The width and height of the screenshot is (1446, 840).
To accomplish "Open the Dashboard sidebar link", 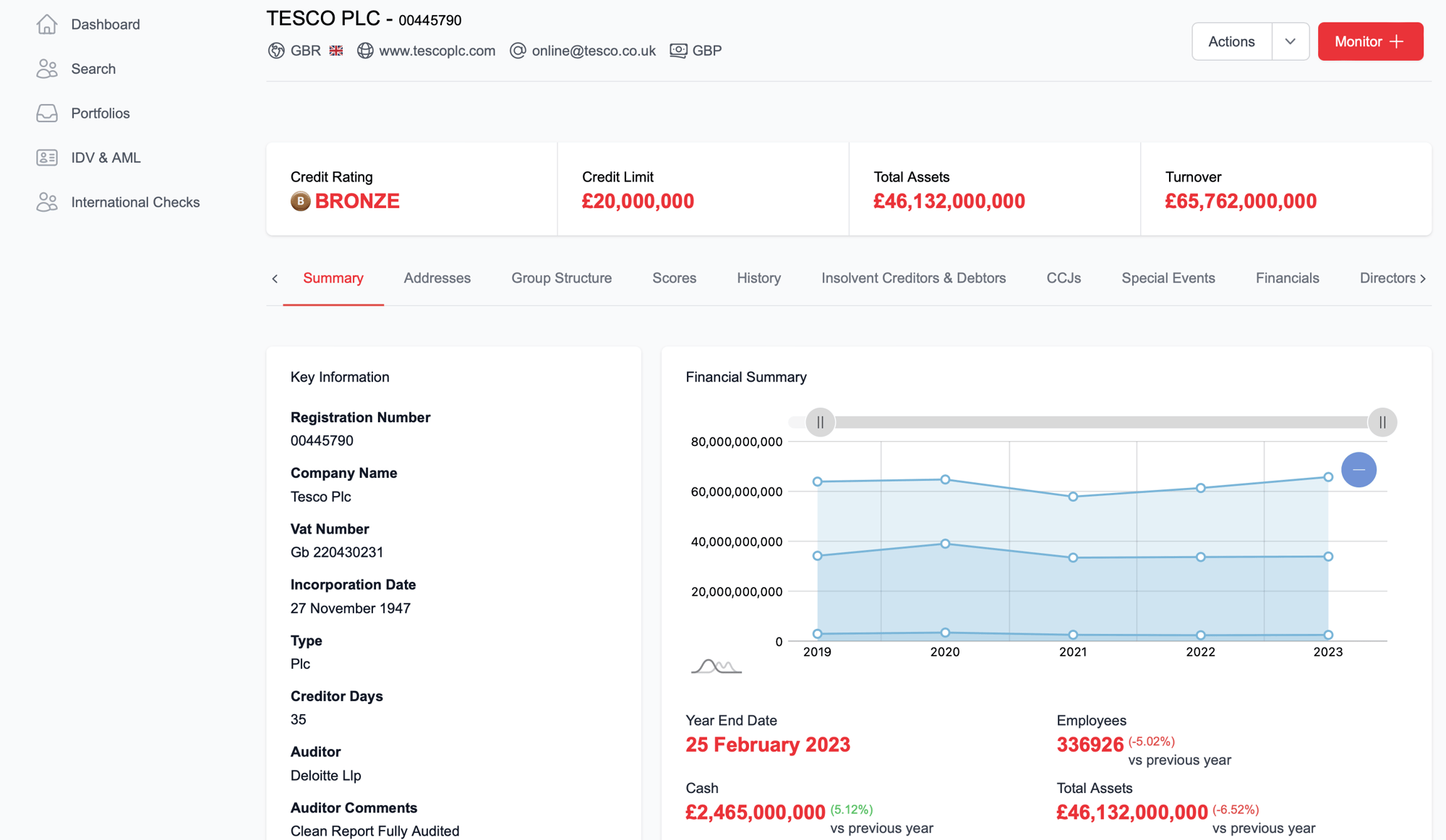I will pyautogui.click(x=106, y=25).
